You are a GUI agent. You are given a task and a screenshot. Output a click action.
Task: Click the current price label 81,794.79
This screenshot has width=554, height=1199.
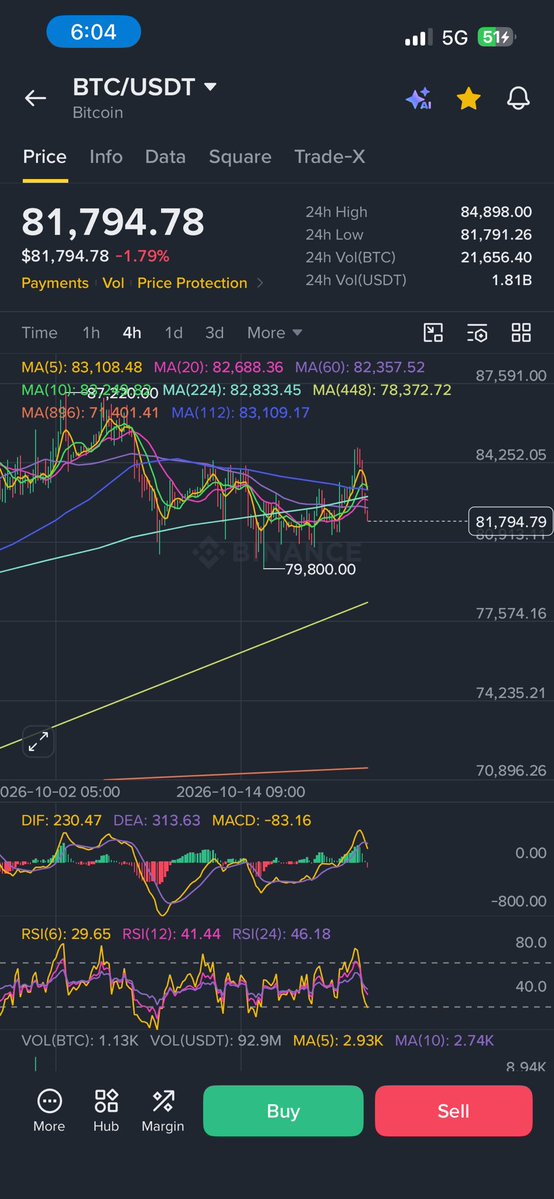tap(510, 522)
